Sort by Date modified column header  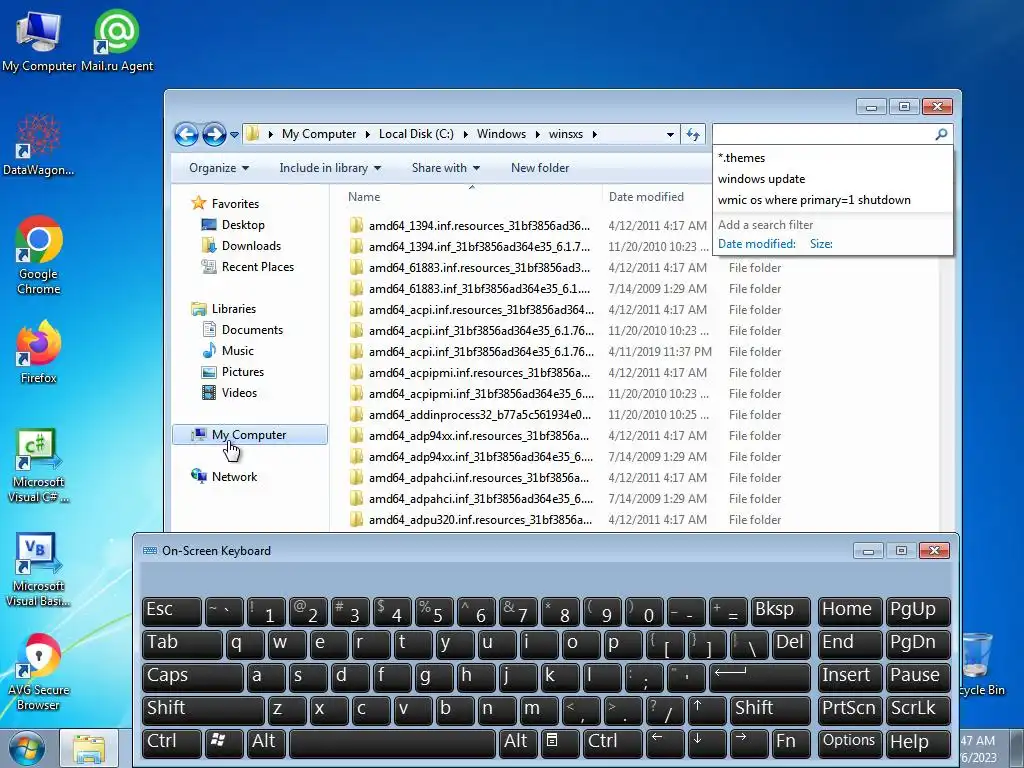tap(656, 197)
